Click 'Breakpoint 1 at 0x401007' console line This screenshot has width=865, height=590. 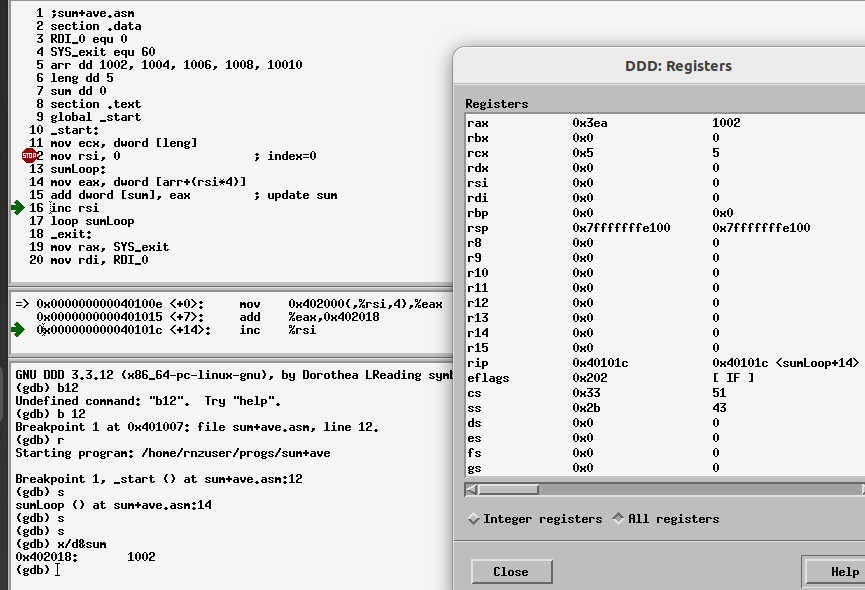click(x=197, y=427)
